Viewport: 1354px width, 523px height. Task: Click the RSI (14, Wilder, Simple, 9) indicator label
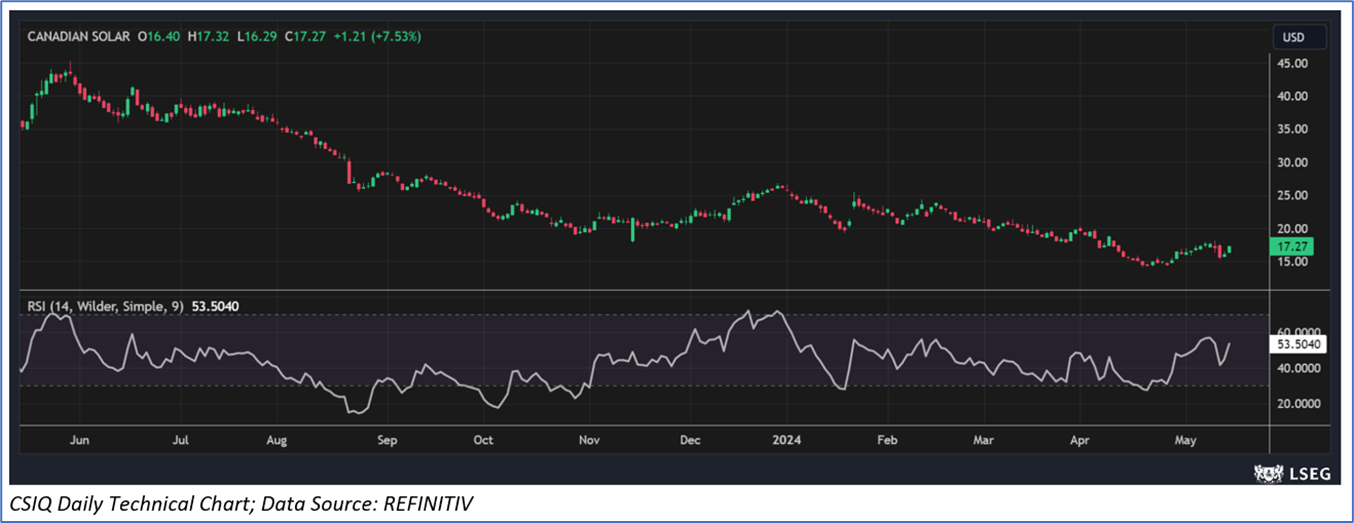point(105,307)
